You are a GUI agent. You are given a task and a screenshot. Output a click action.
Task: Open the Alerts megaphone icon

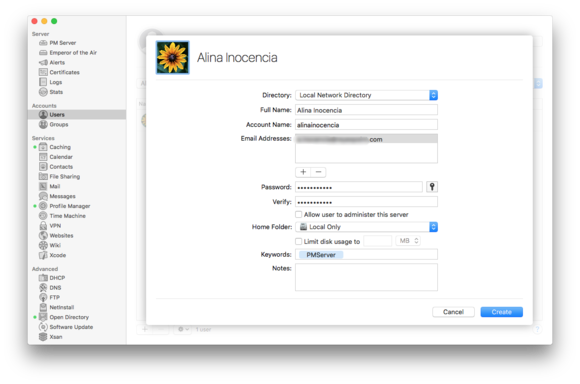43,62
